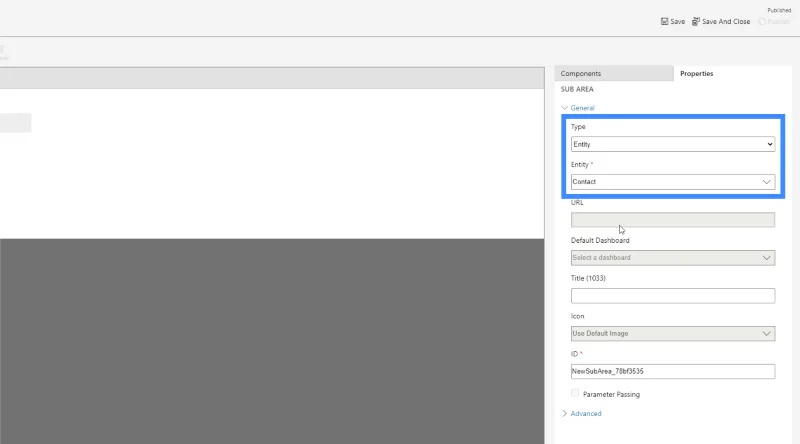Click the URL input field
800x444 pixels.
(672, 220)
